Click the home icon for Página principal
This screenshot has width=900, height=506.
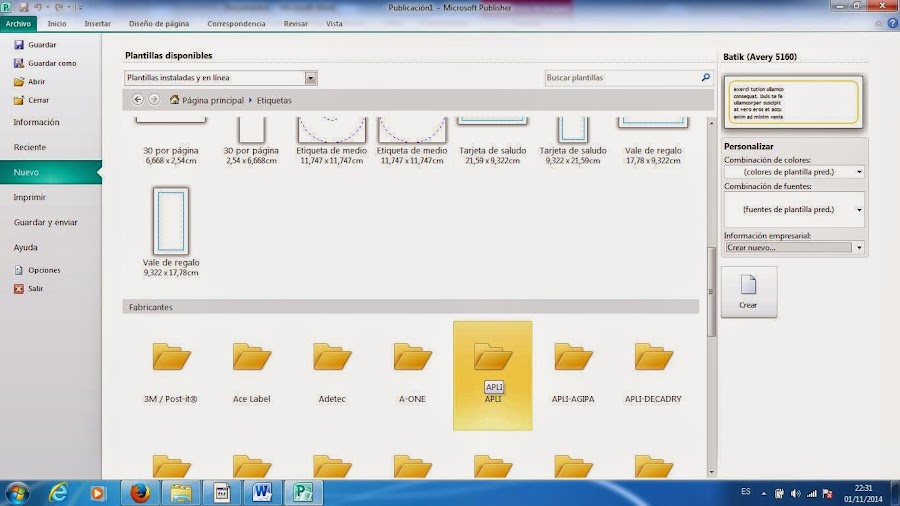click(x=174, y=99)
